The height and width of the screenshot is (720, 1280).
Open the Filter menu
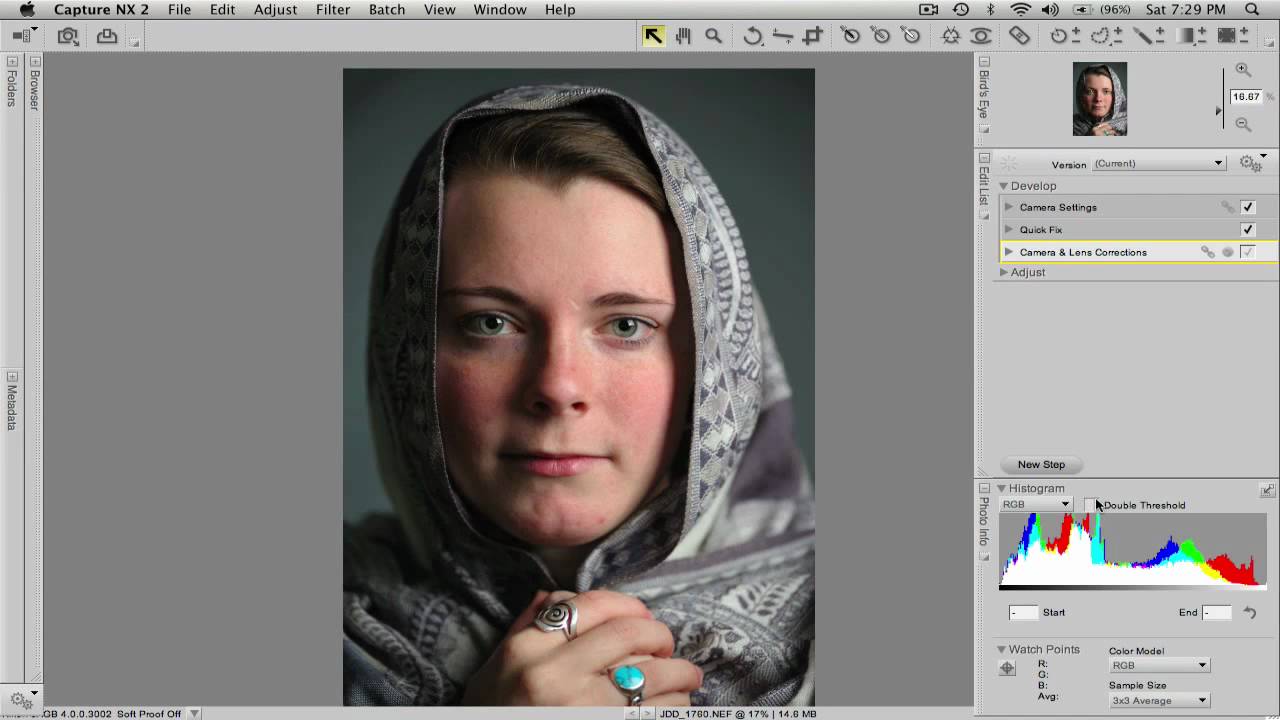click(x=333, y=10)
